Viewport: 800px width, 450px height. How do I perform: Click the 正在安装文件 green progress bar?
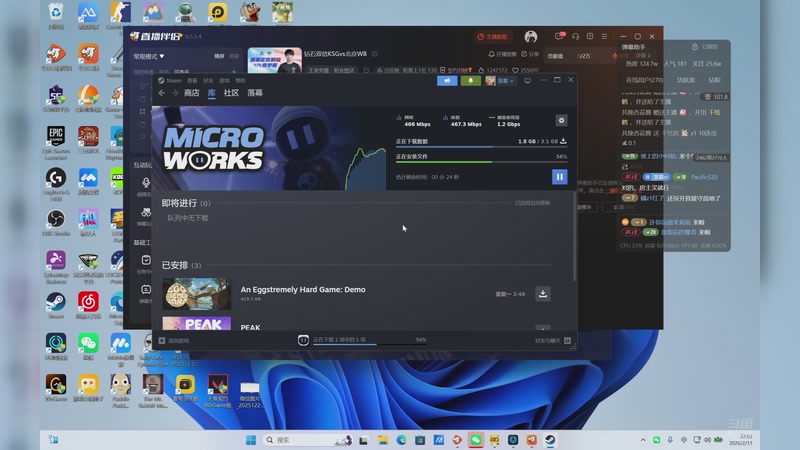pos(481,162)
